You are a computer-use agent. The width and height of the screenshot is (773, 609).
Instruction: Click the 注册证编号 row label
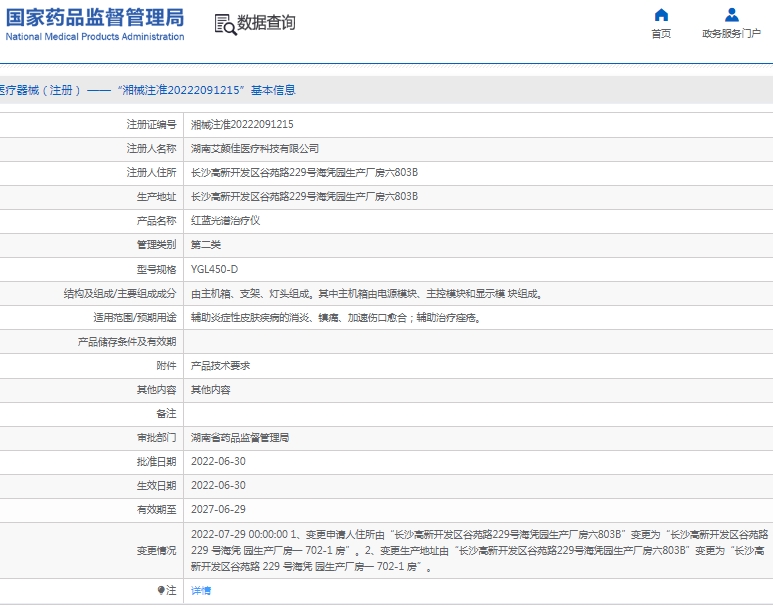coord(151,124)
